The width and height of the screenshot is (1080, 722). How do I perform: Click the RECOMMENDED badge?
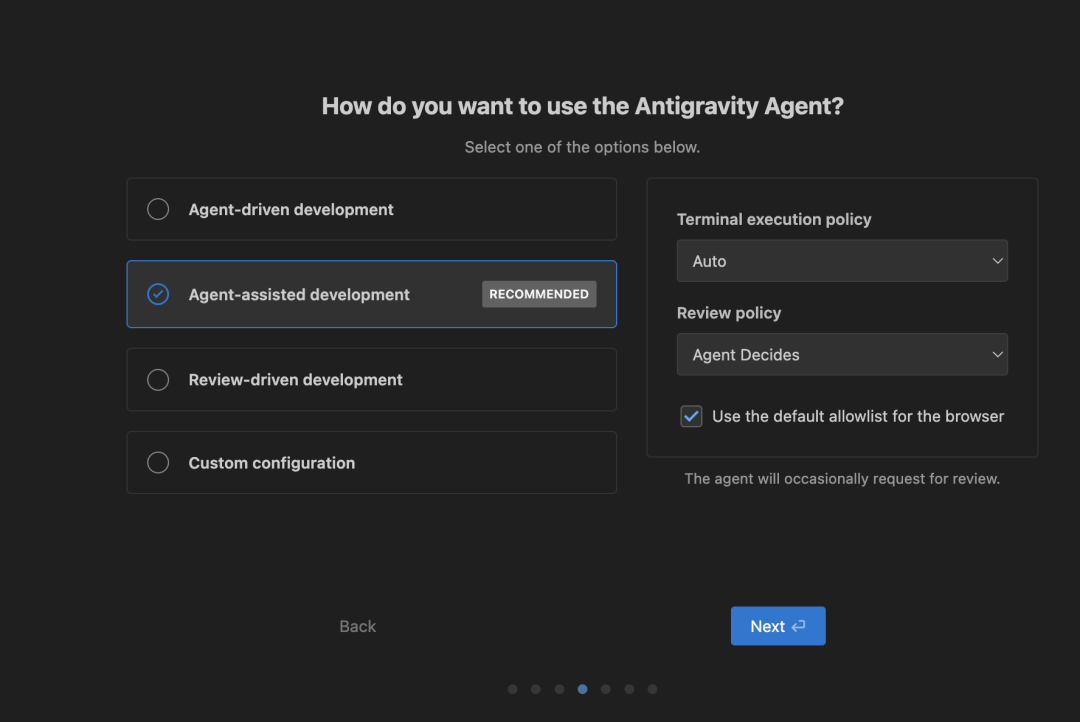click(x=539, y=294)
